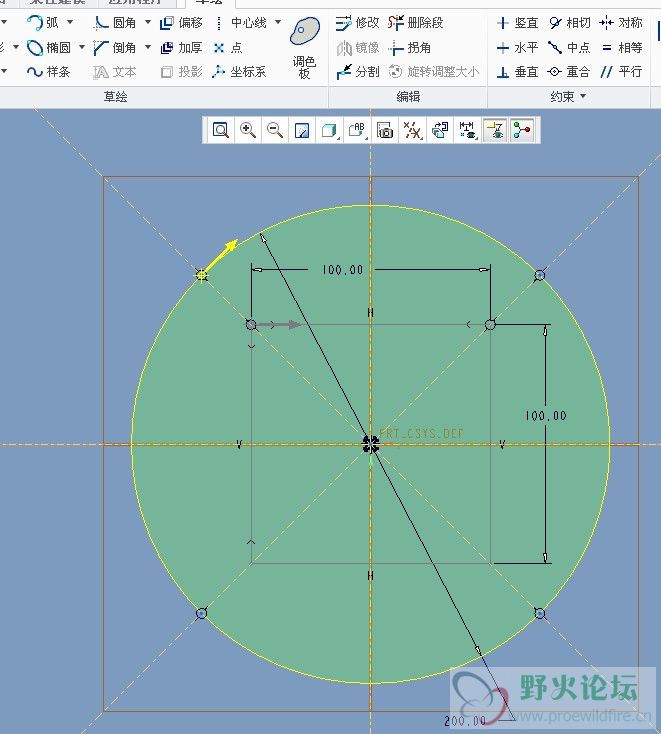Select the 拐角 (corner) tool

click(410, 47)
